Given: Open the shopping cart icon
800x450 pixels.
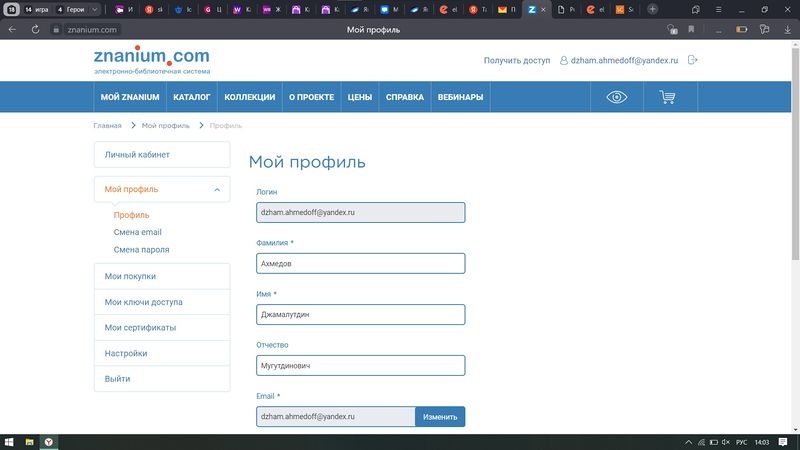Looking at the screenshot, I should tap(667, 97).
